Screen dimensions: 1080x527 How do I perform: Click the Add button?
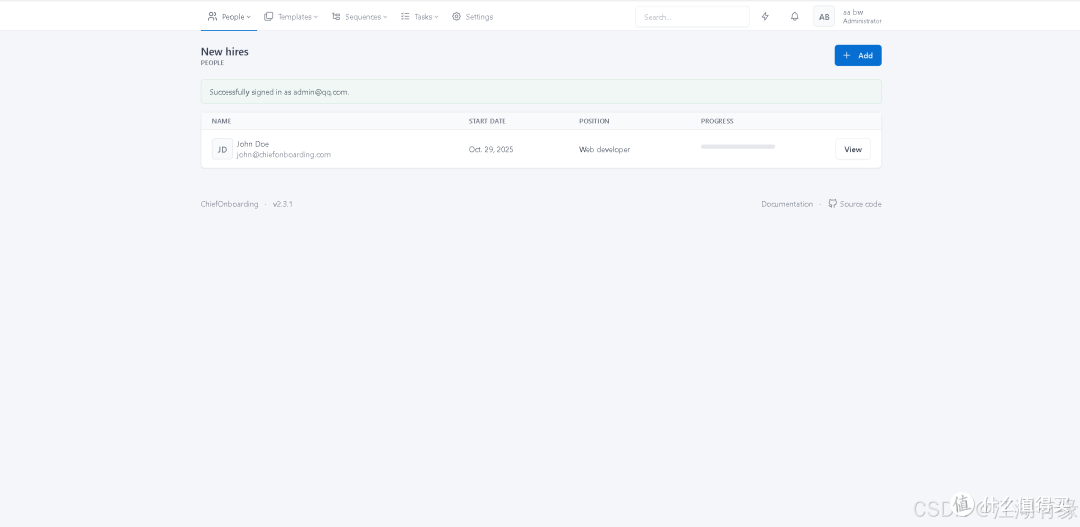click(x=858, y=56)
